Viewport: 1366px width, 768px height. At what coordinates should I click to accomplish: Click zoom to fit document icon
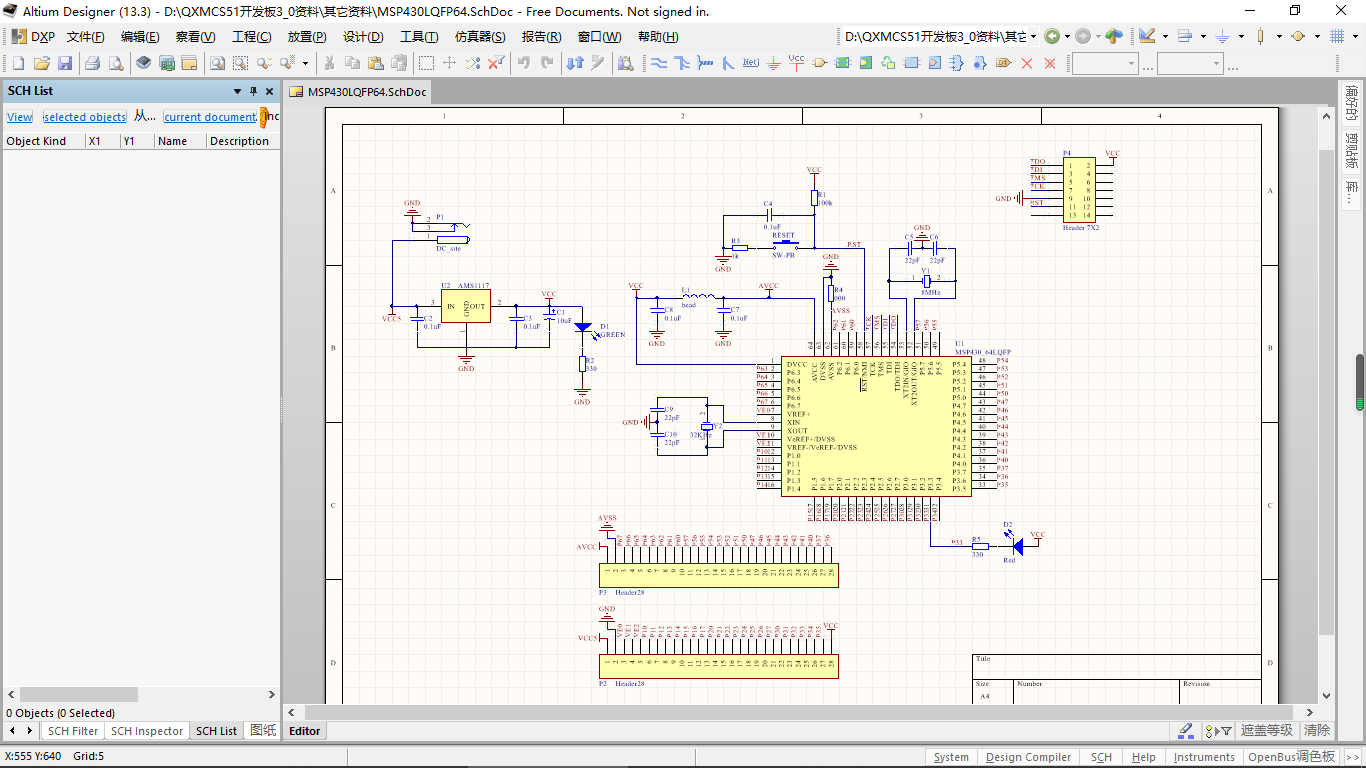[x=217, y=63]
